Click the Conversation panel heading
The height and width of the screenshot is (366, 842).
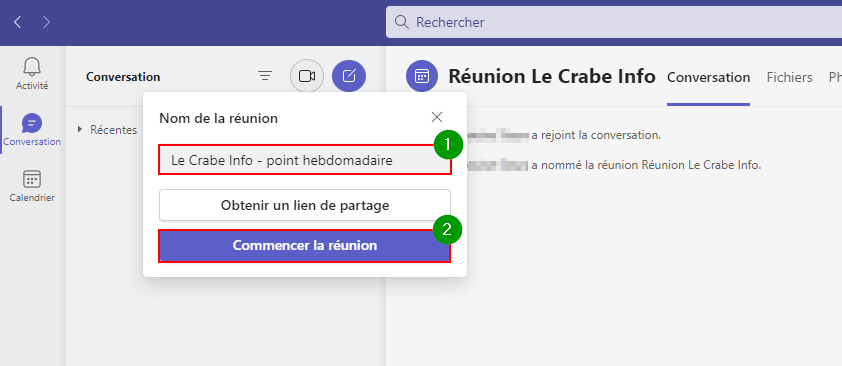tap(123, 77)
